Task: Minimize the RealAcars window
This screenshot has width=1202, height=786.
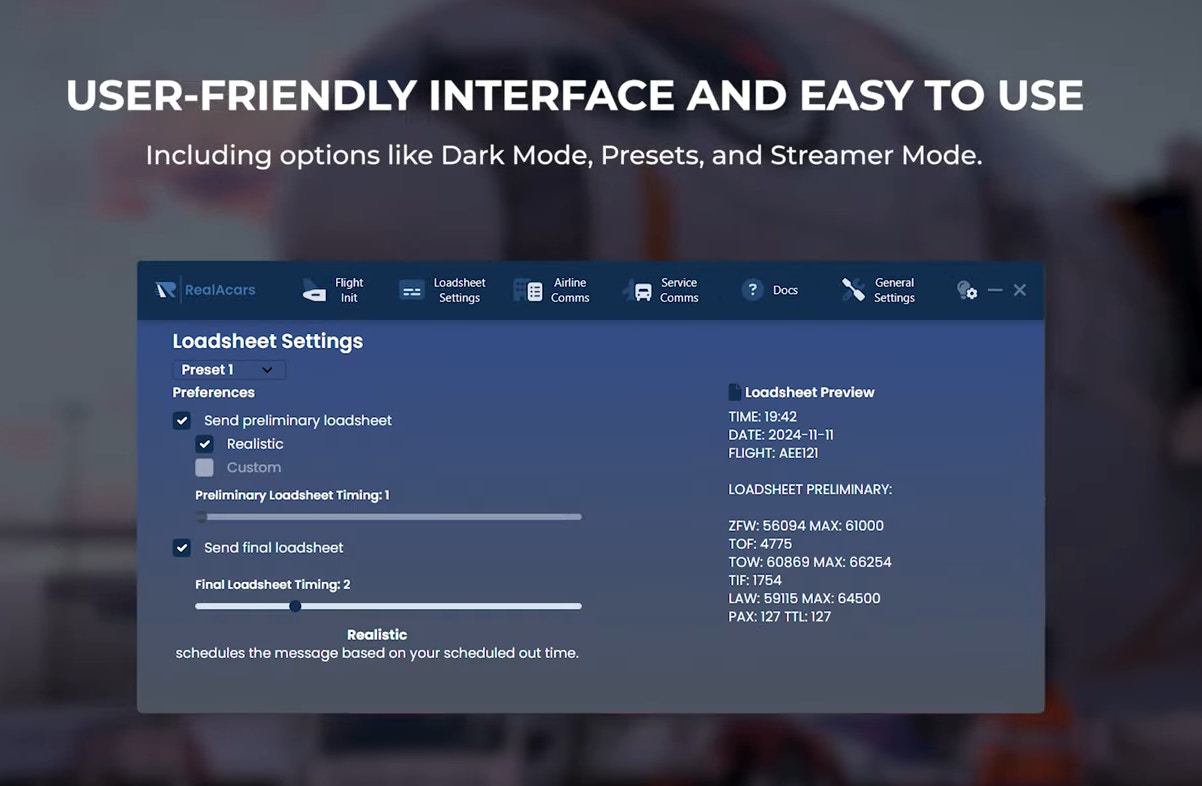Action: [x=995, y=290]
